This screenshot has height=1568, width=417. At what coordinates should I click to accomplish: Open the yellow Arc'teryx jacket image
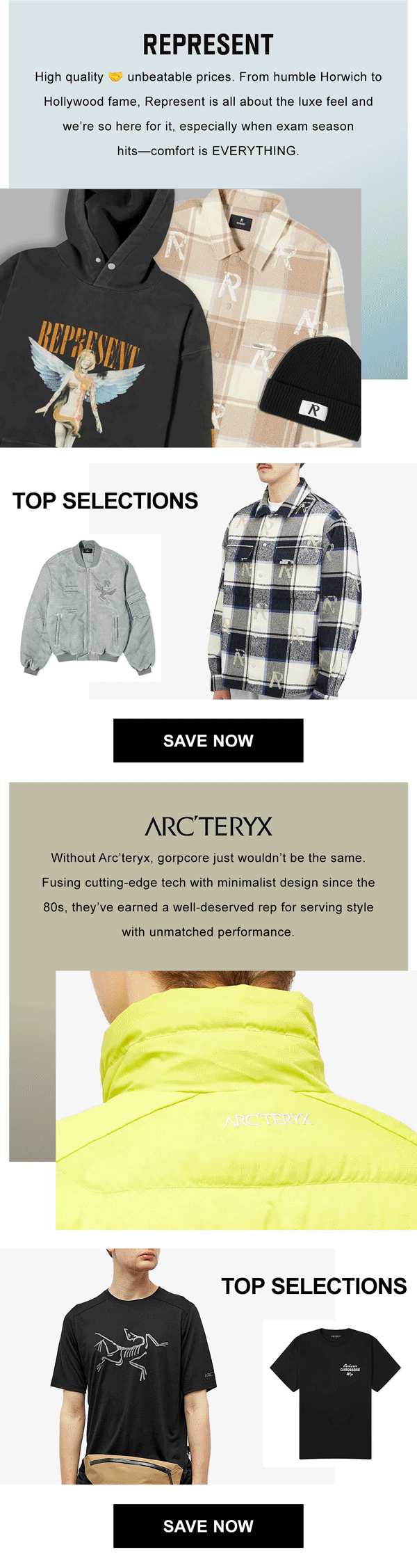236,1100
